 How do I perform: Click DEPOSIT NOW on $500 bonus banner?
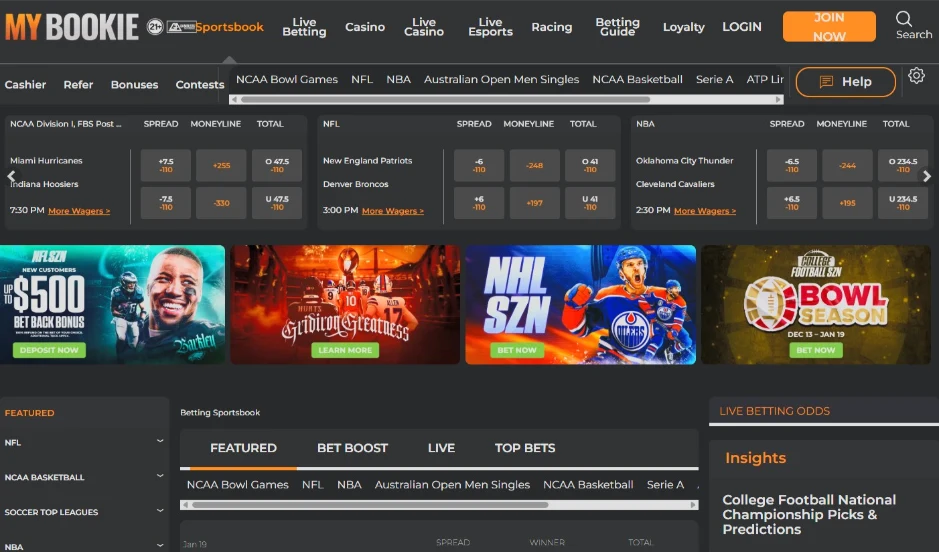(49, 350)
